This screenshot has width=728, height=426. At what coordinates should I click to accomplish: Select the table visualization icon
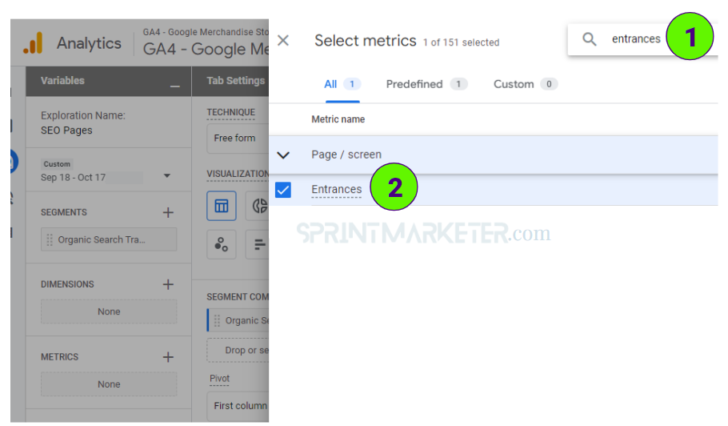tap(222, 207)
